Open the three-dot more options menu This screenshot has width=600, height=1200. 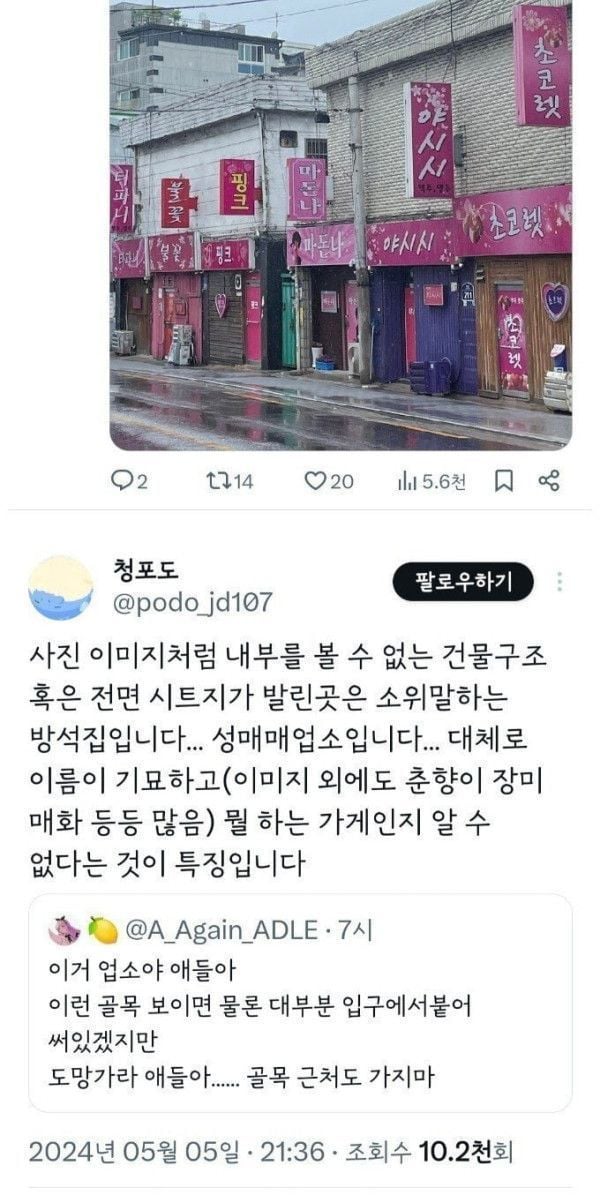[560, 582]
